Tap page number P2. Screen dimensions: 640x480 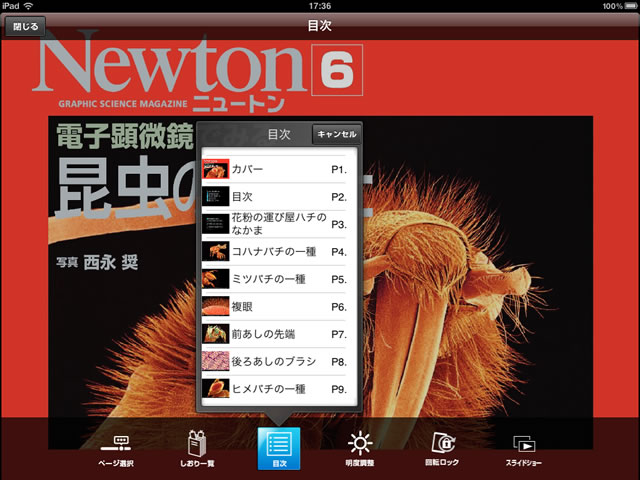339,197
